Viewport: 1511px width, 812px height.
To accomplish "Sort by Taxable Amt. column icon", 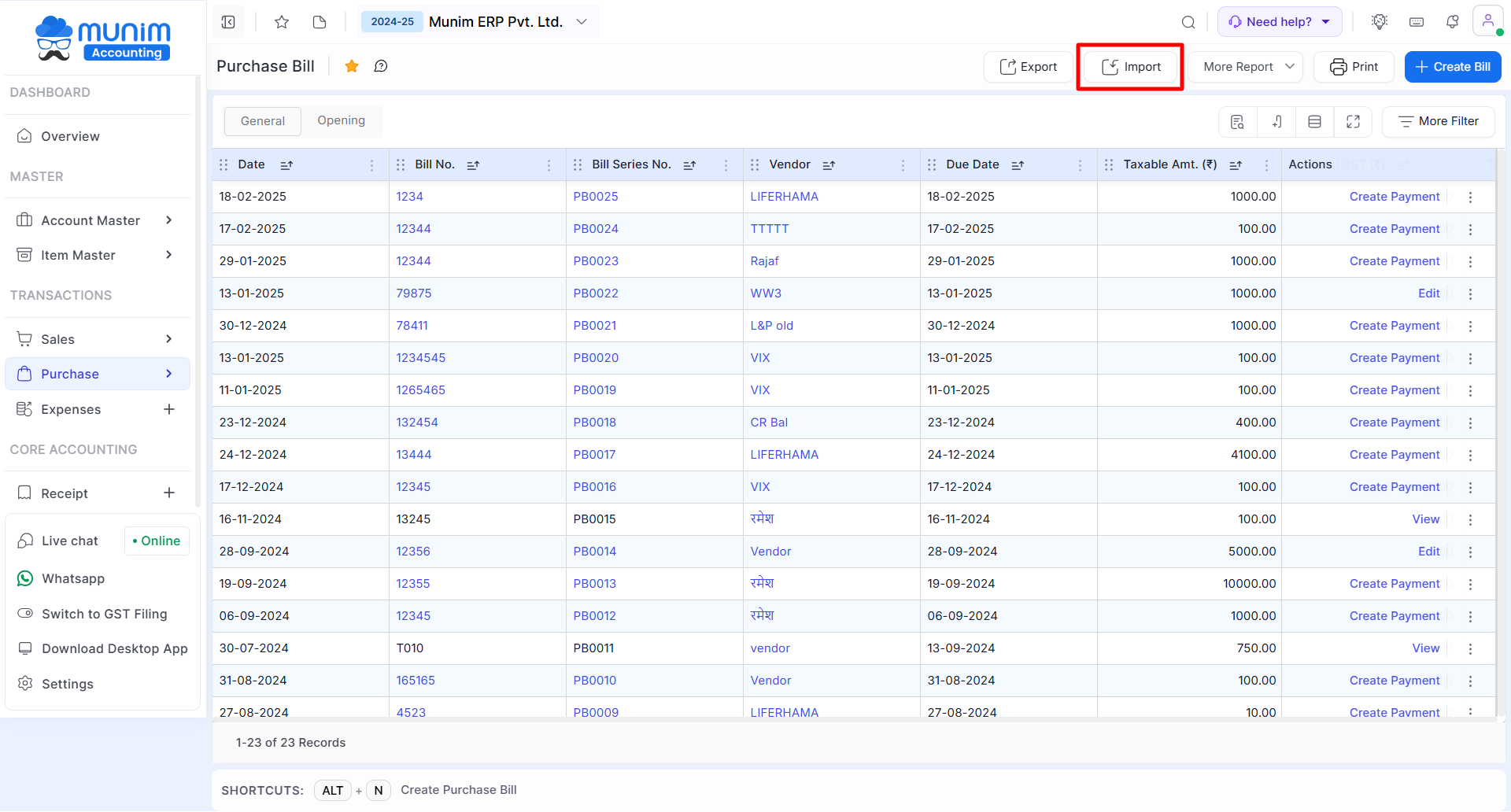I will (1236, 165).
